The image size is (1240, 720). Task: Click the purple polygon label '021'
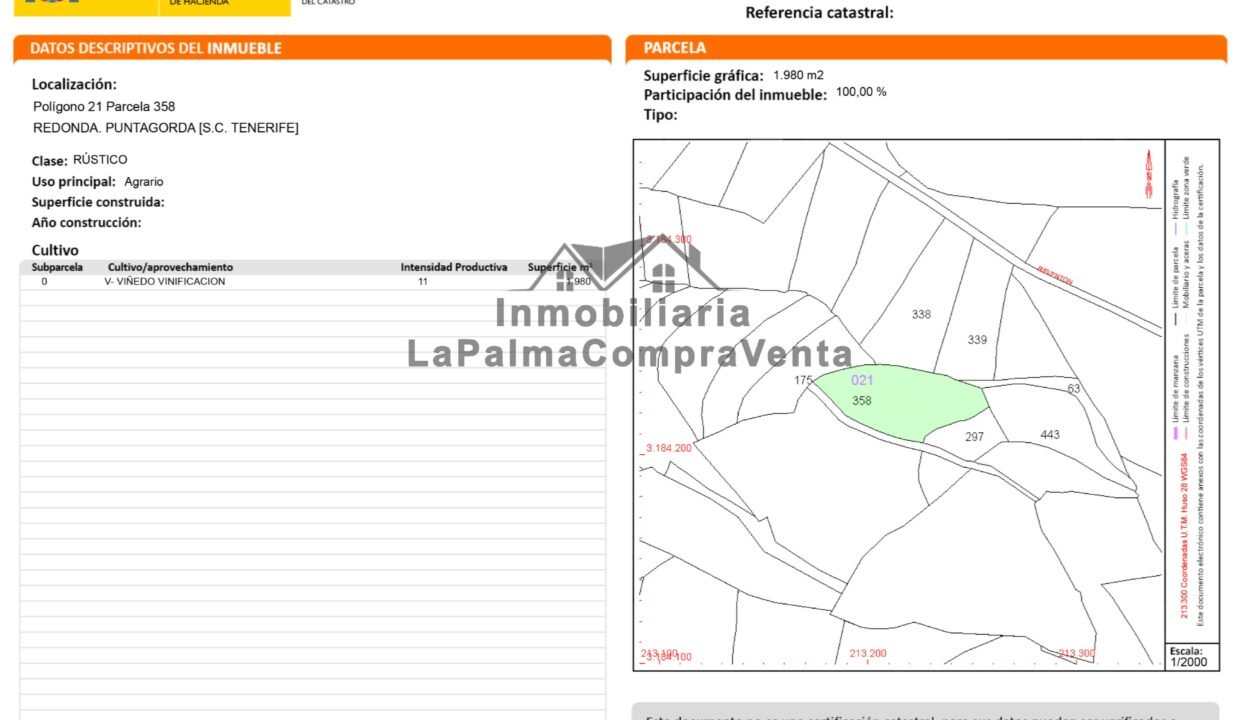pyautogui.click(x=862, y=381)
